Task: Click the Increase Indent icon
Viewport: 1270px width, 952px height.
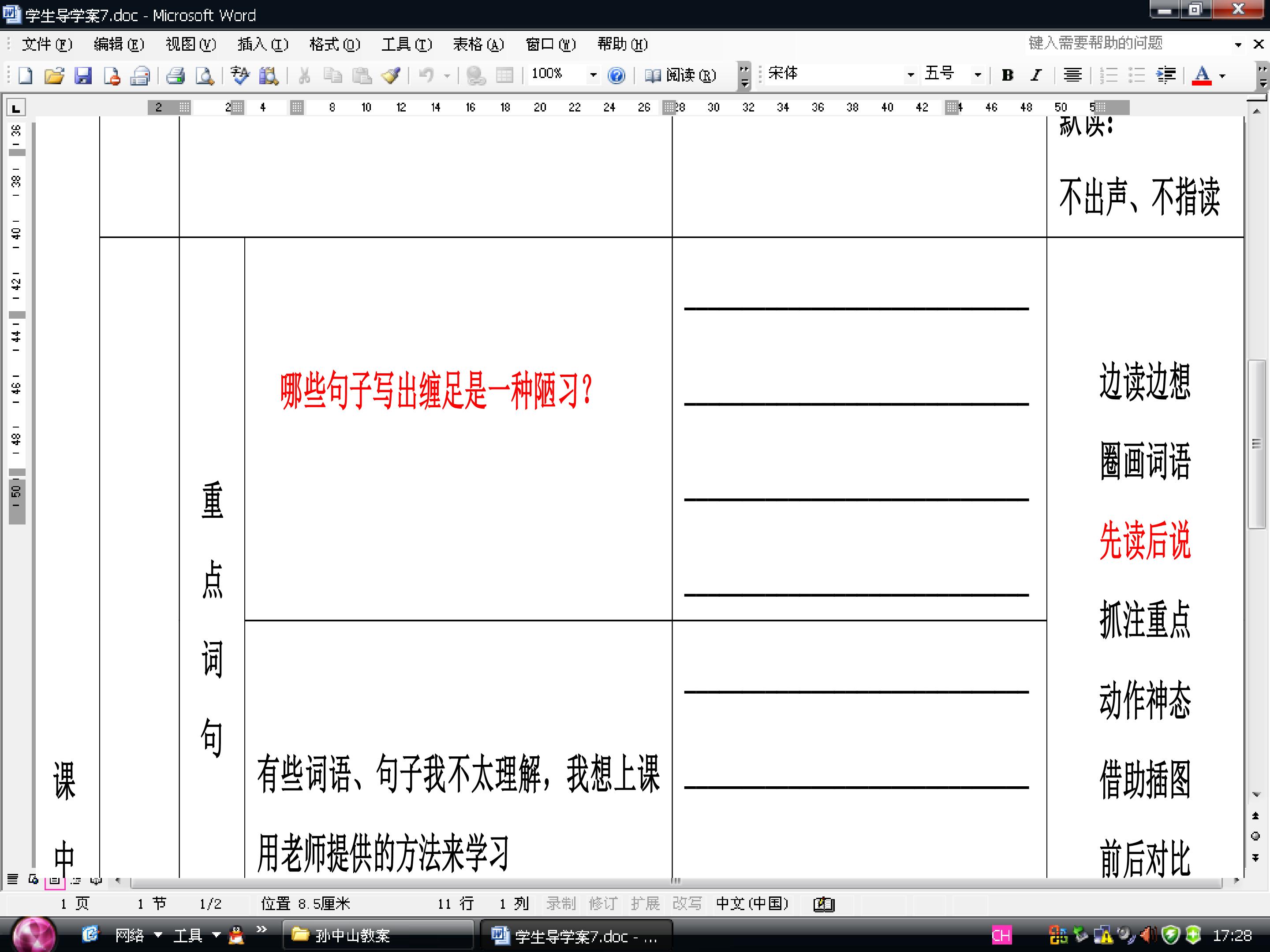Action: (x=1165, y=75)
